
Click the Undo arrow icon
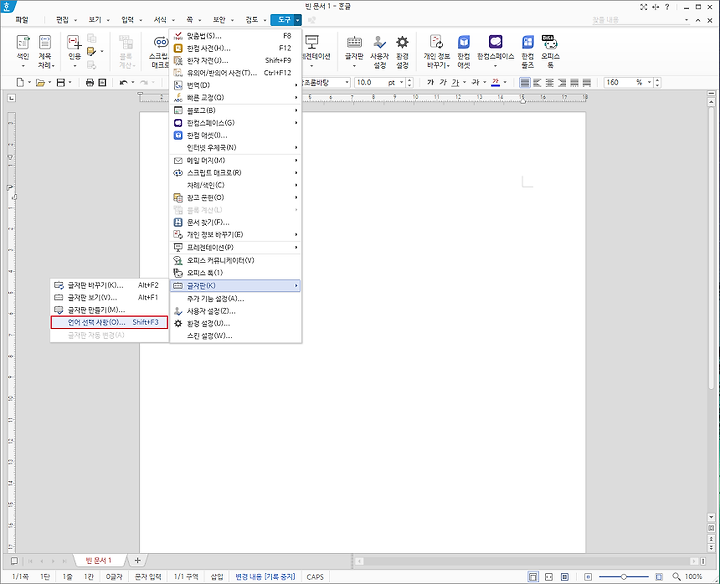tap(123, 83)
